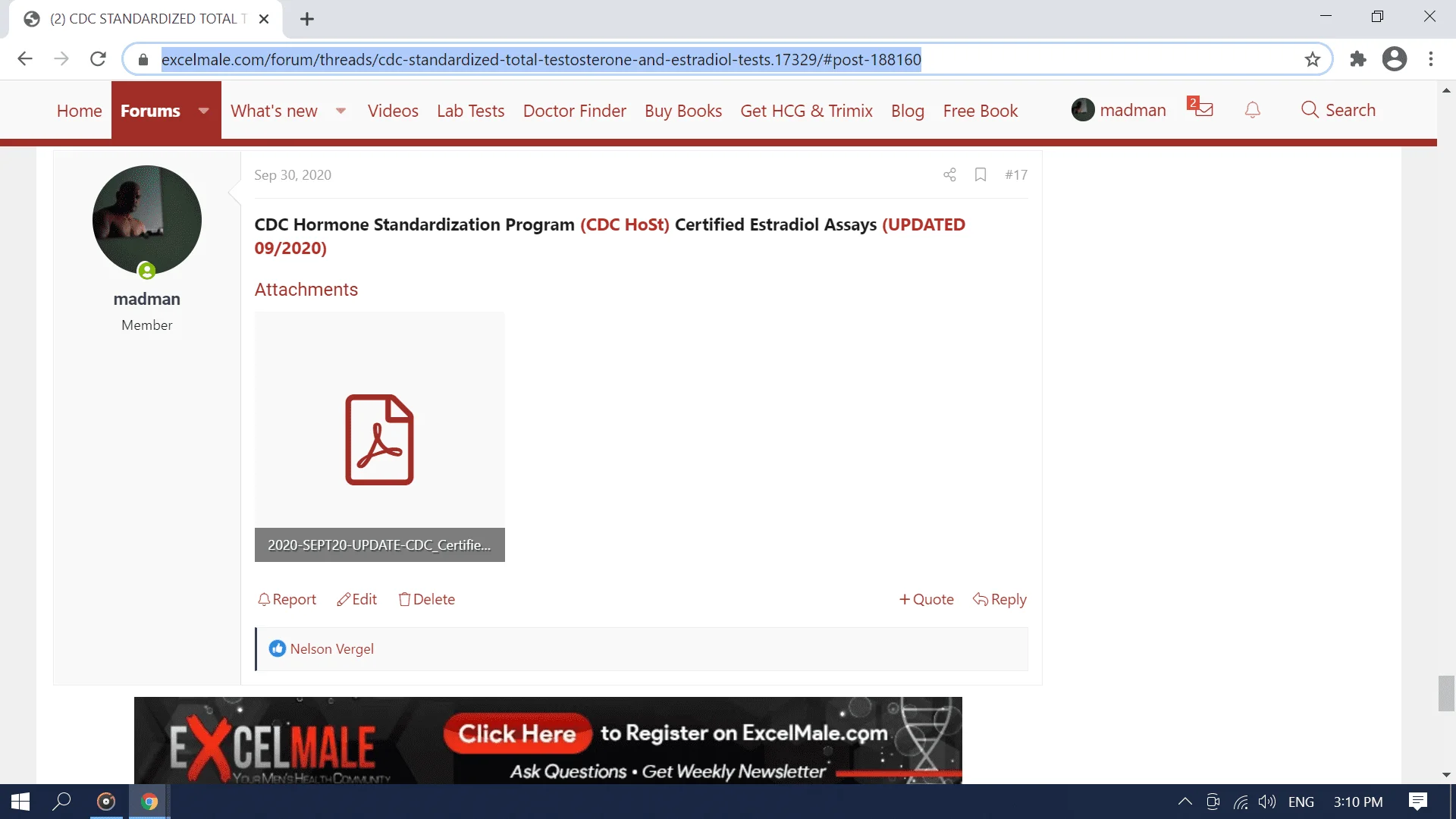The image size is (1456, 819).
Task: Click the page's vertical scrollbar thumb
Action: click(1446, 692)
